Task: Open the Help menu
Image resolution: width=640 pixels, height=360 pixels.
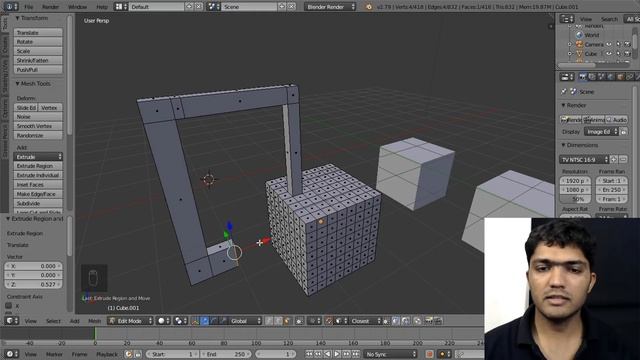Action: pyautogui.click(x=102, y=7)
